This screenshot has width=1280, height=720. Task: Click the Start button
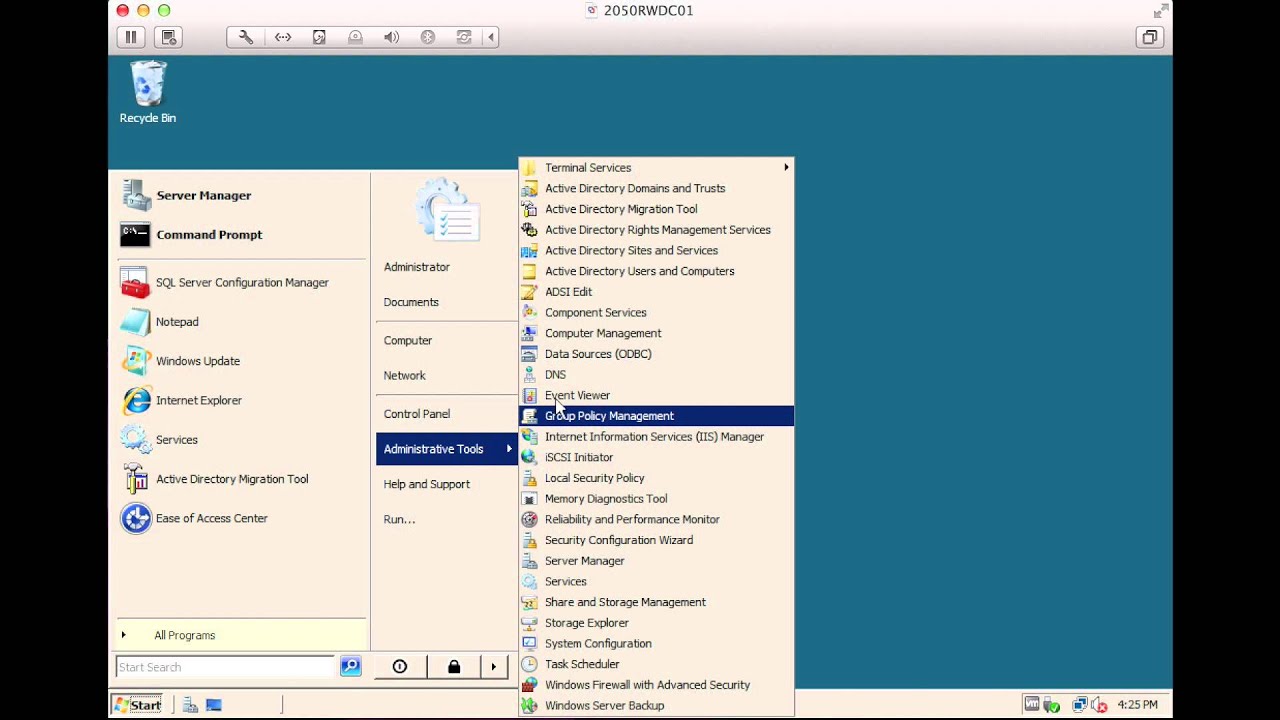coord(138,705)
